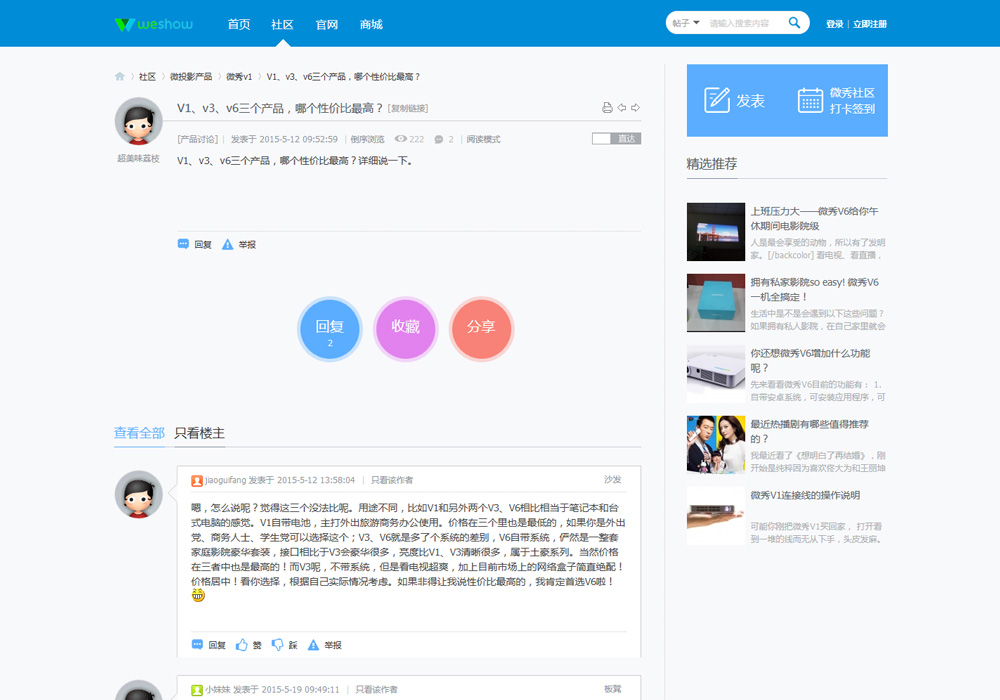Open article 你还想微秀V6增加什么功能呢

coord(810,360)
